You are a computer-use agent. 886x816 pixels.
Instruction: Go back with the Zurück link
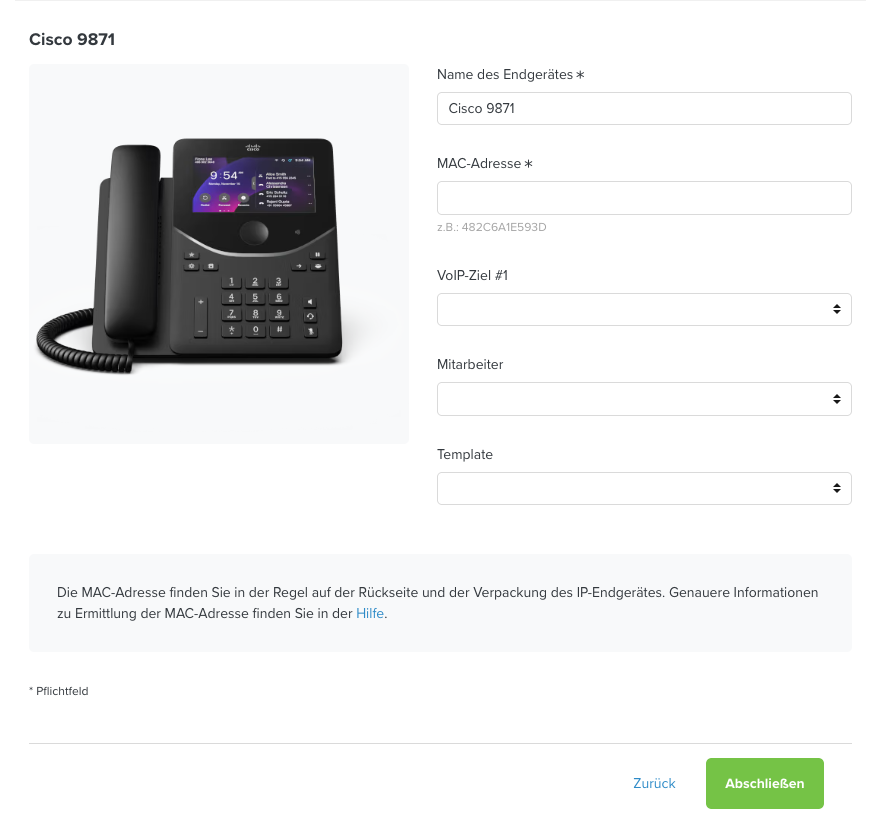(x=654, y=783)
